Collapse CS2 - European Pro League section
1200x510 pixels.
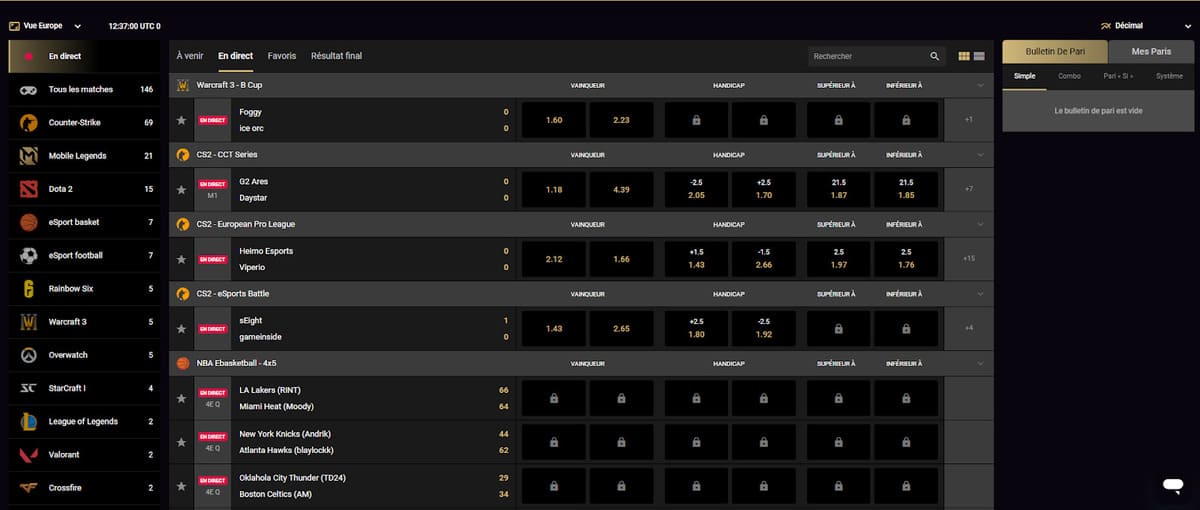click(x=980, y=224)
